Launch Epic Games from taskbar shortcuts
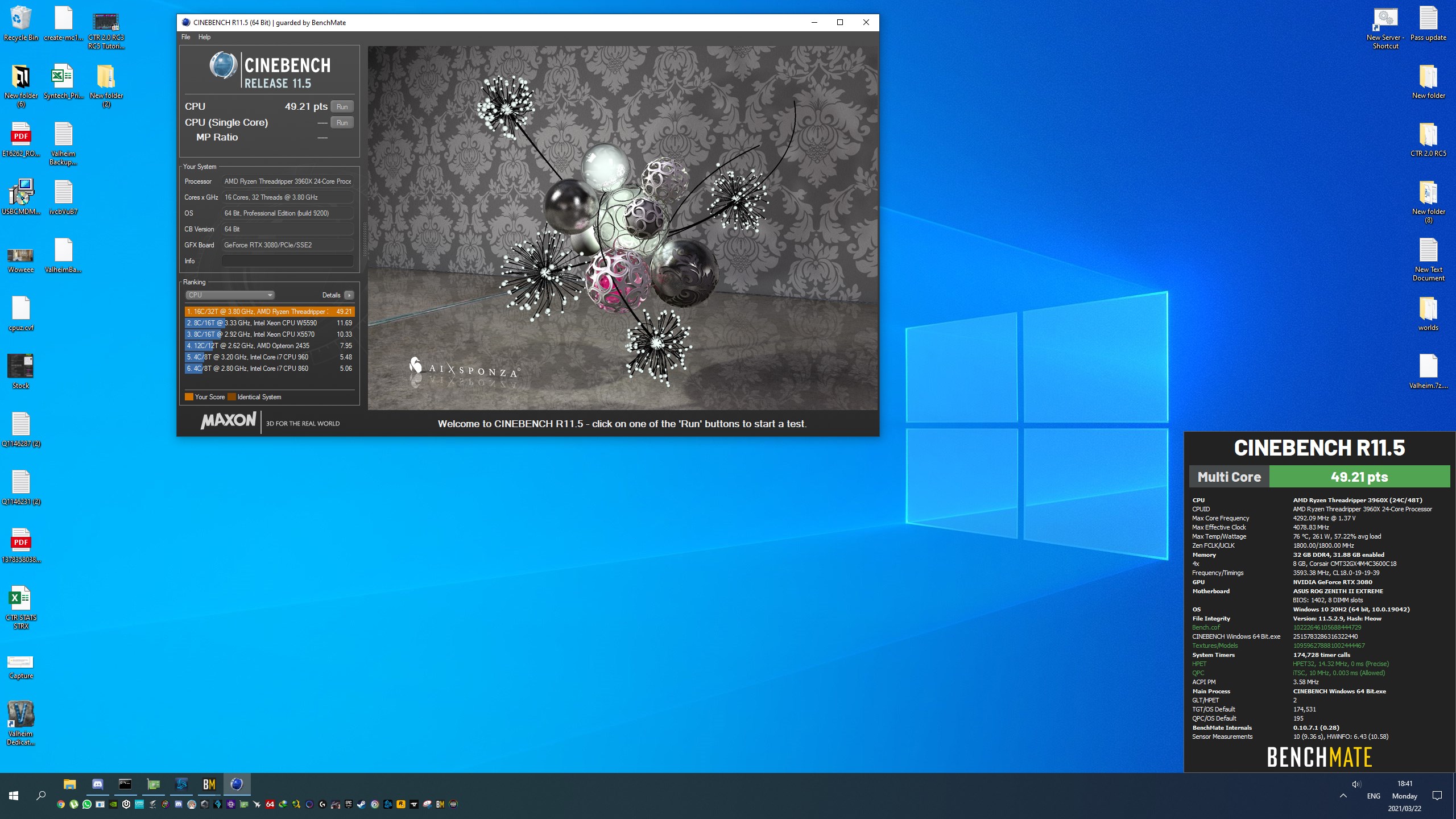Viewport: 1456px width, 819px height. tap(349, 804)
